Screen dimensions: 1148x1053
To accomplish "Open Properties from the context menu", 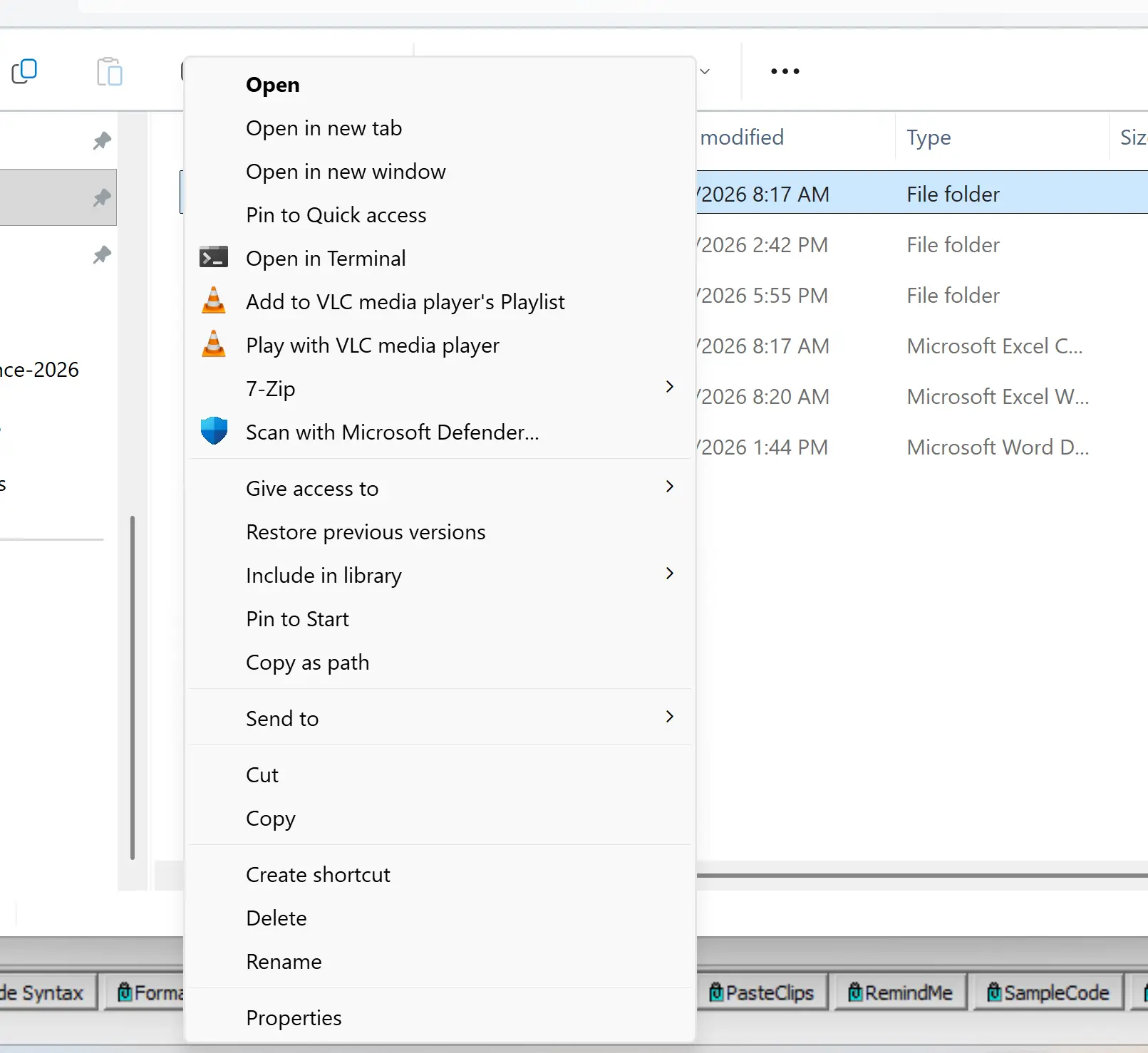I will point(440,1018).
